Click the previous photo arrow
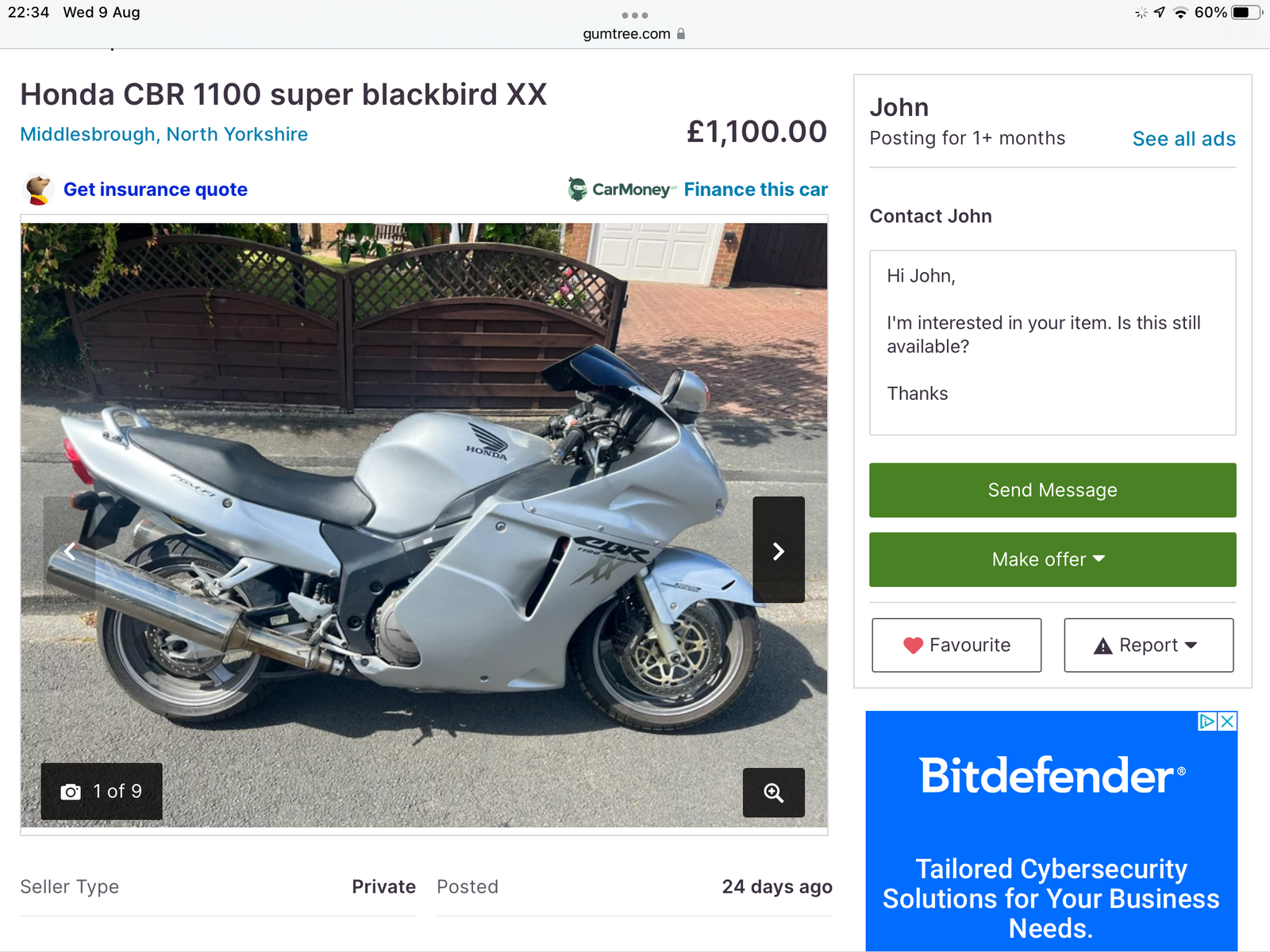 [70, 551]
